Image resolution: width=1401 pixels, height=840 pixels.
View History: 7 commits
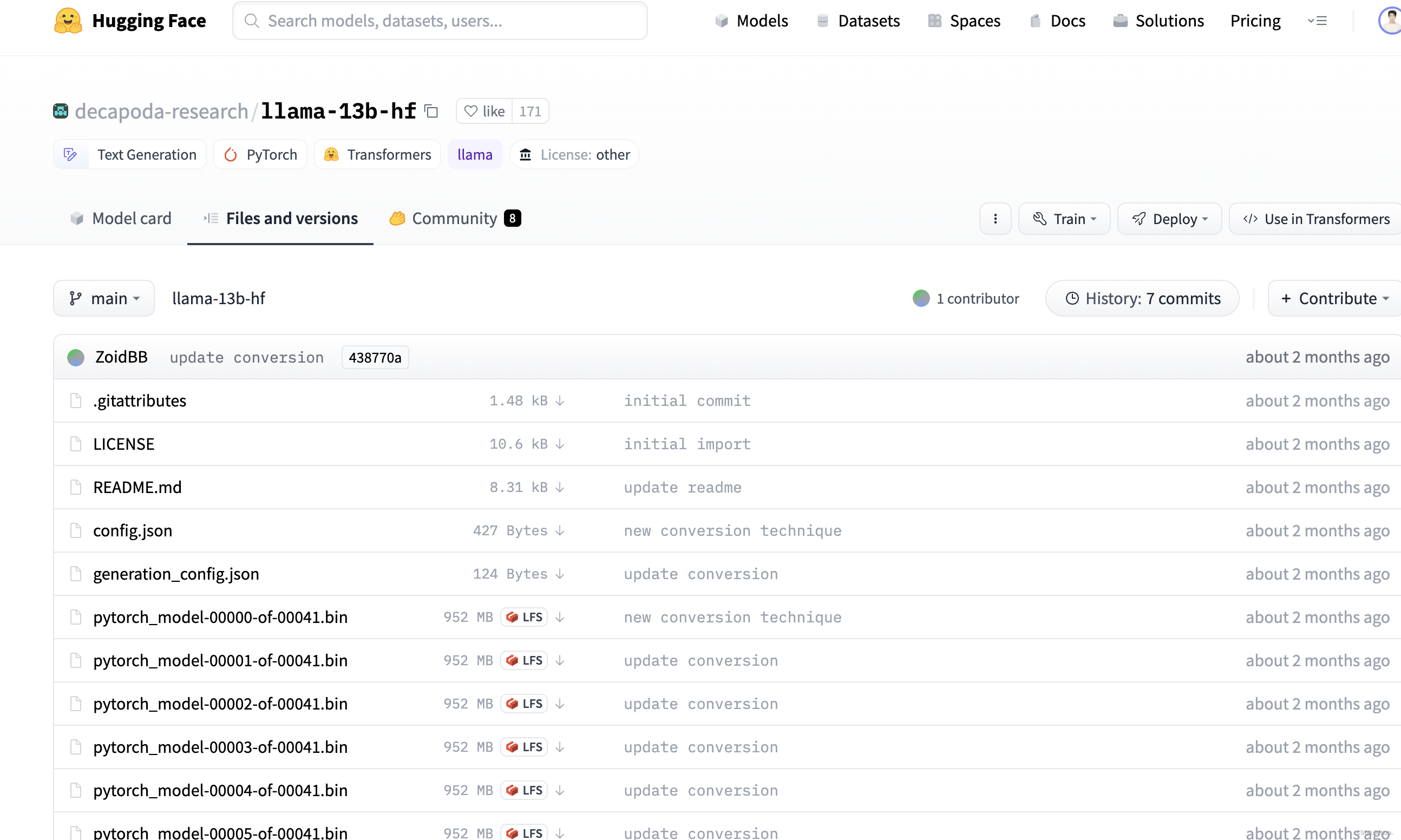pyautogui.click(x=1142, y=298)
